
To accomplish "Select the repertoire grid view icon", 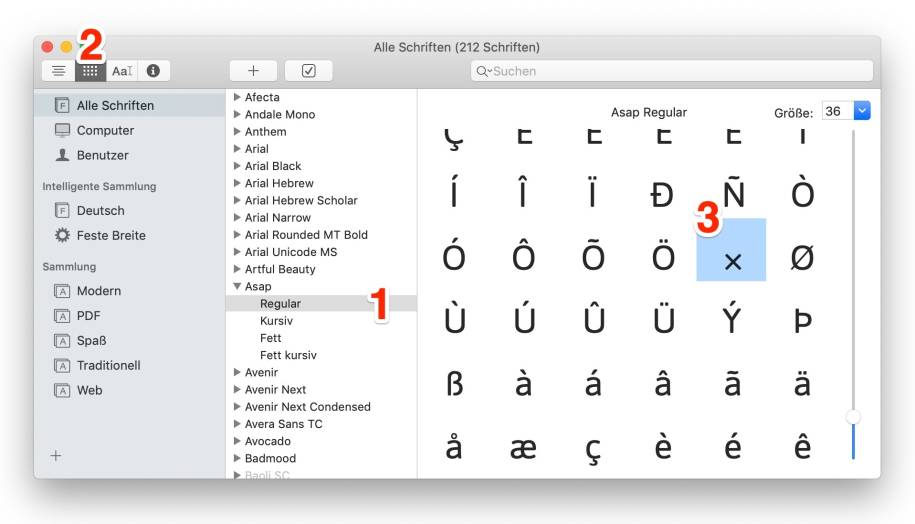I will click(x=90, y=71).
